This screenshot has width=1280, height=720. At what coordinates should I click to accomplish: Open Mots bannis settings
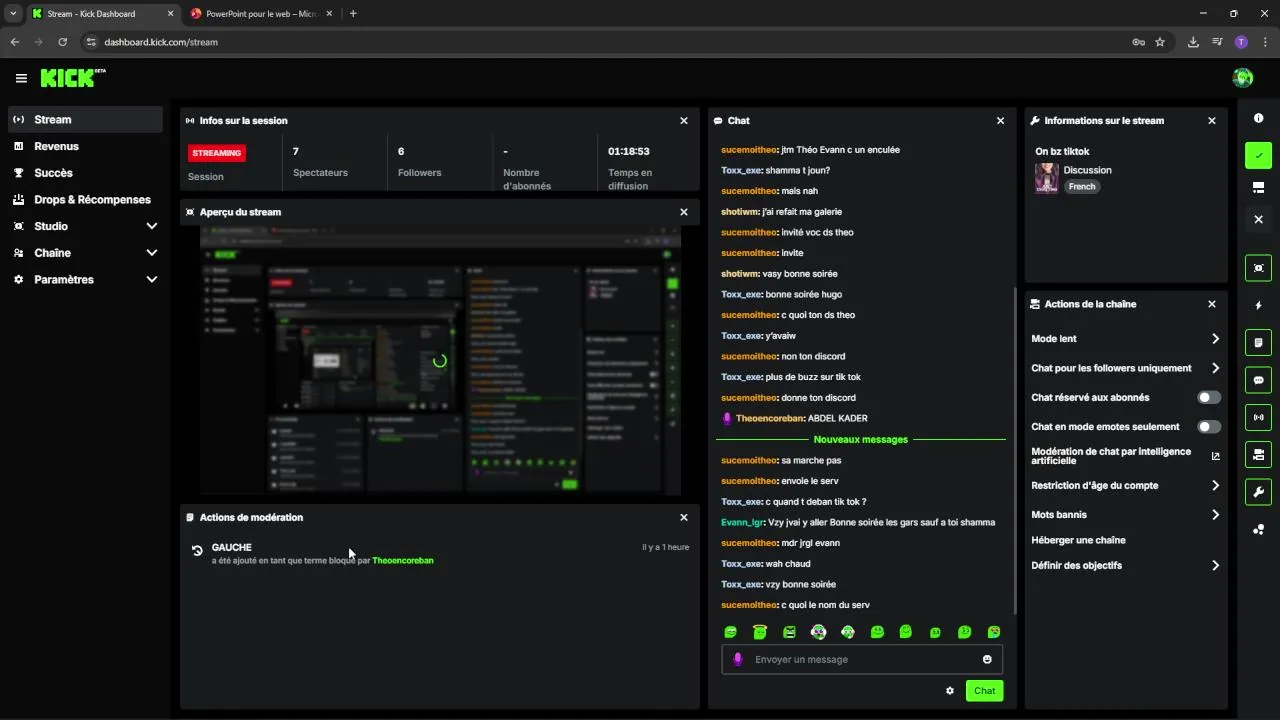click(1126, 514)
